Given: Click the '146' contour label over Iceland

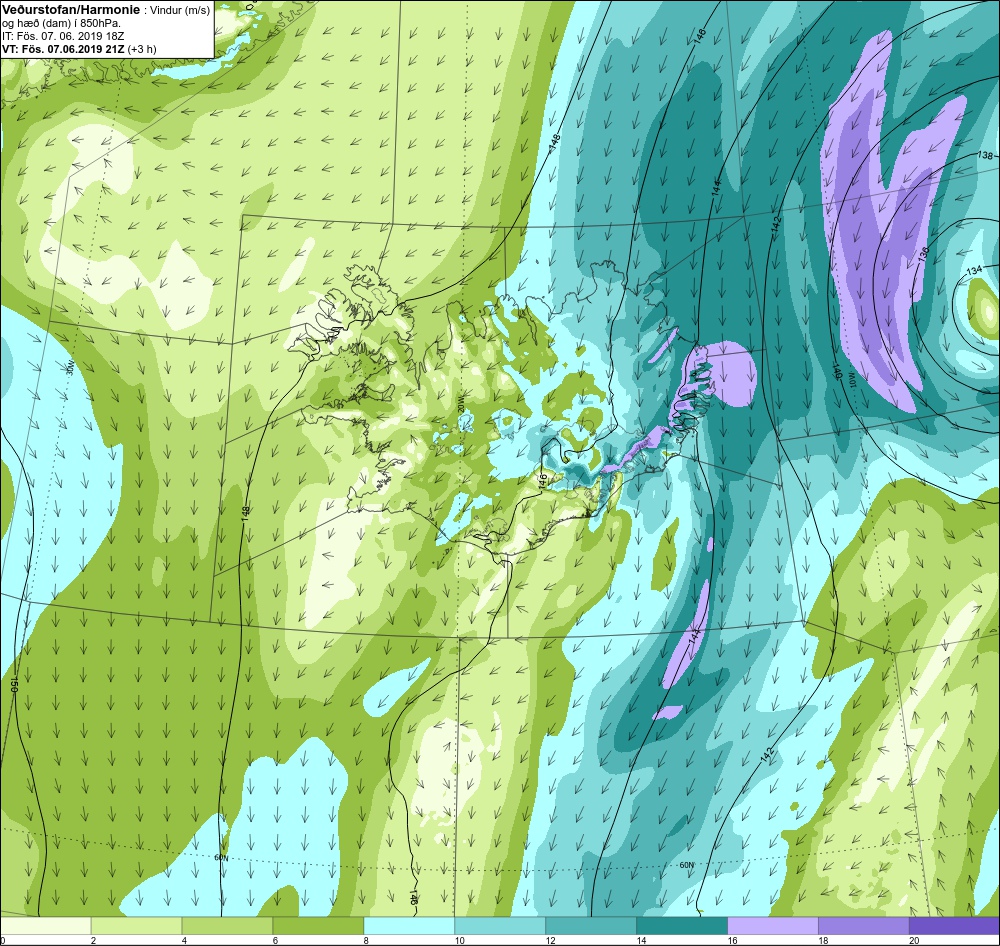Looking at the screenshot, I should 543,480.
